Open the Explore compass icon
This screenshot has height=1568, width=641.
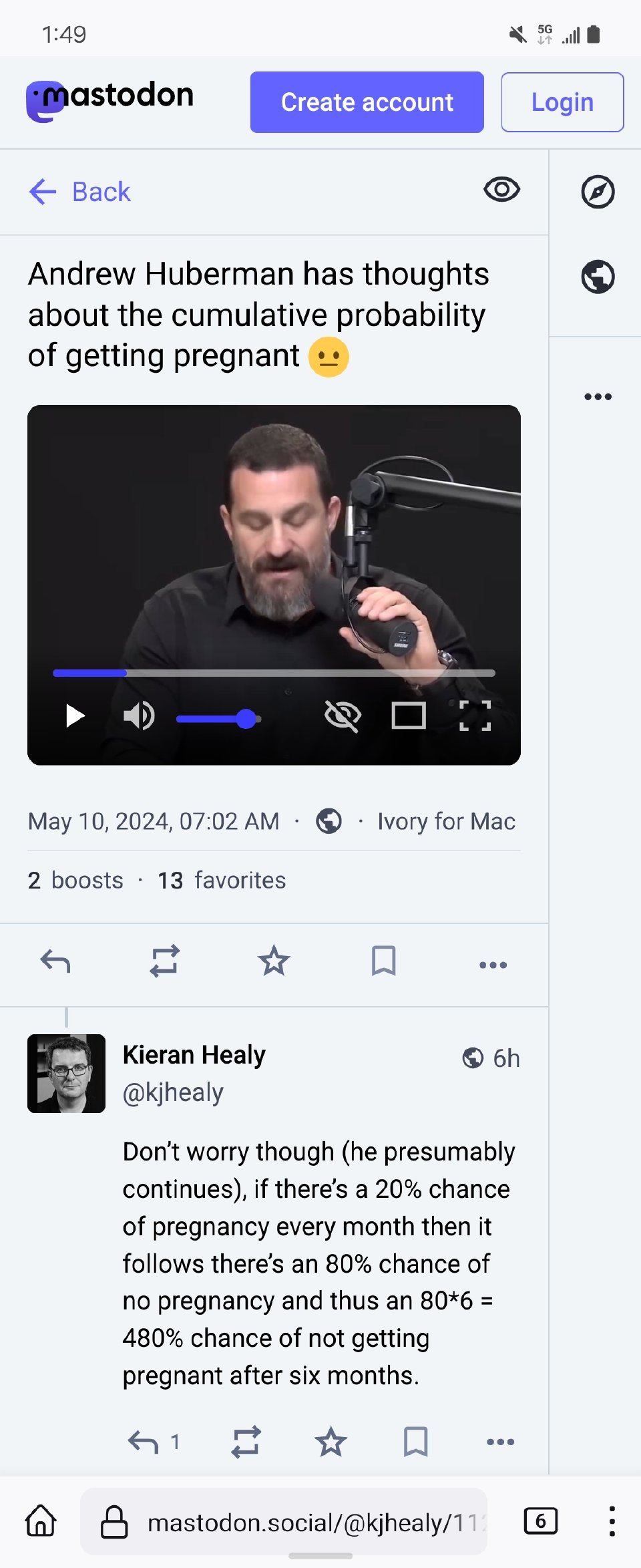pyautogui.click(x=598, y=192)
